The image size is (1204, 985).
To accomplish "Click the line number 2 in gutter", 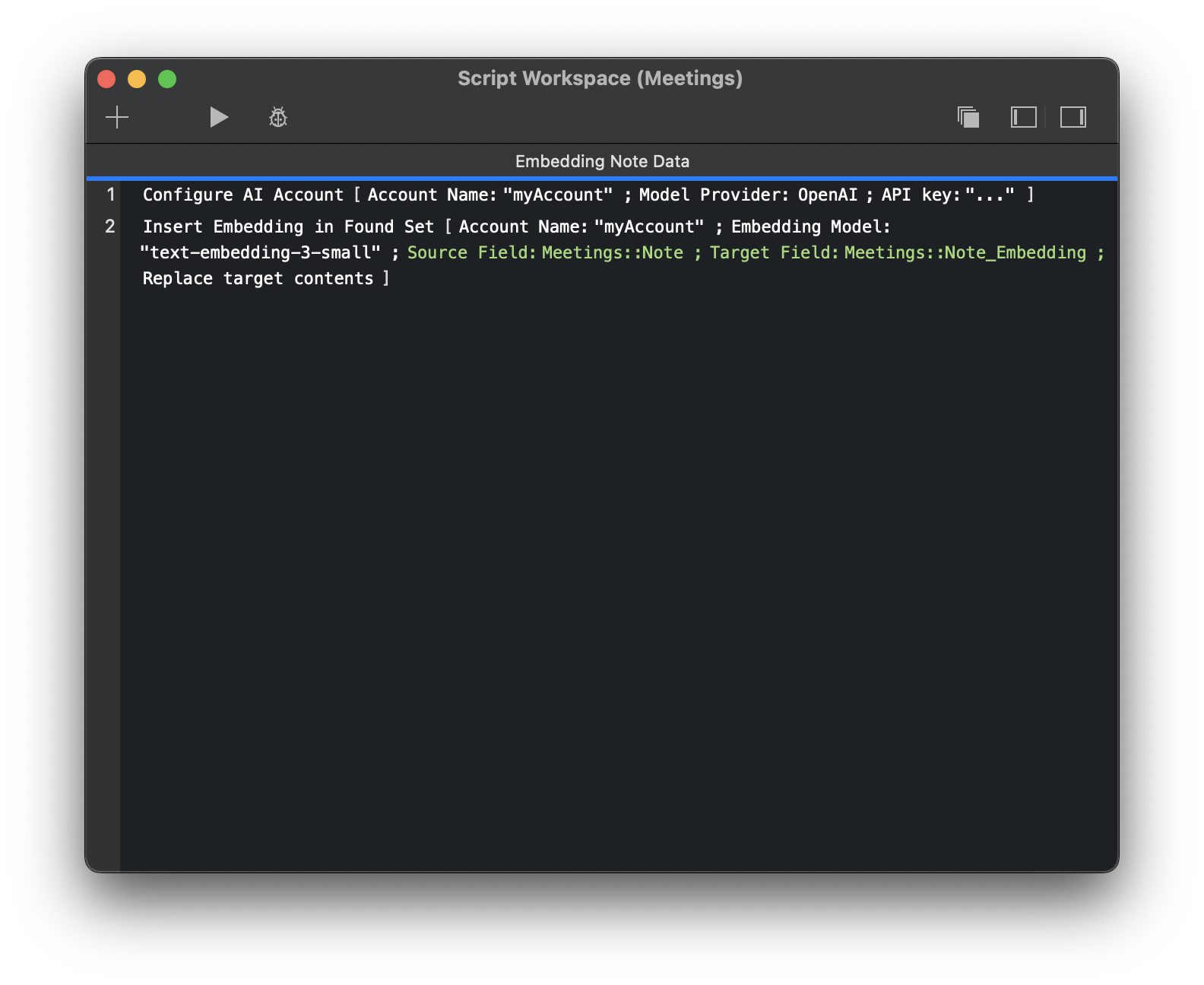I will (110, 226).
